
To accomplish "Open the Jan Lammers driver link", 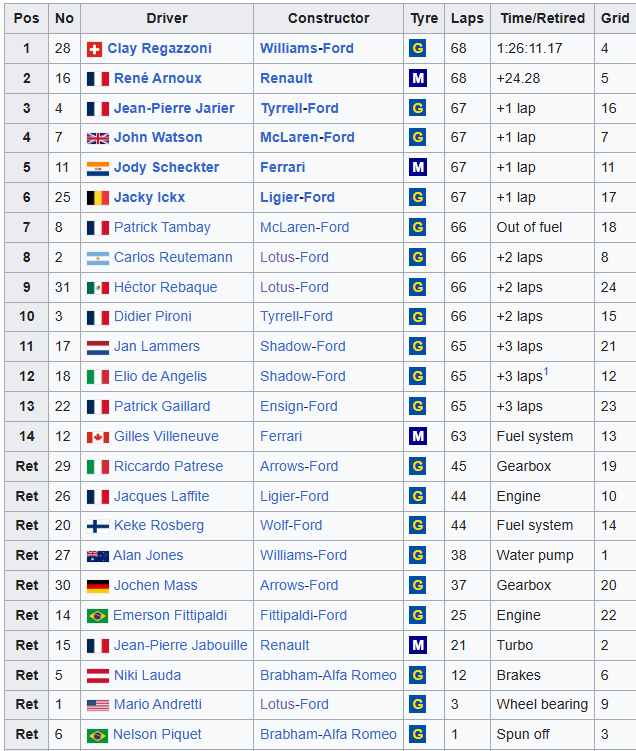I will coord(157,346).
